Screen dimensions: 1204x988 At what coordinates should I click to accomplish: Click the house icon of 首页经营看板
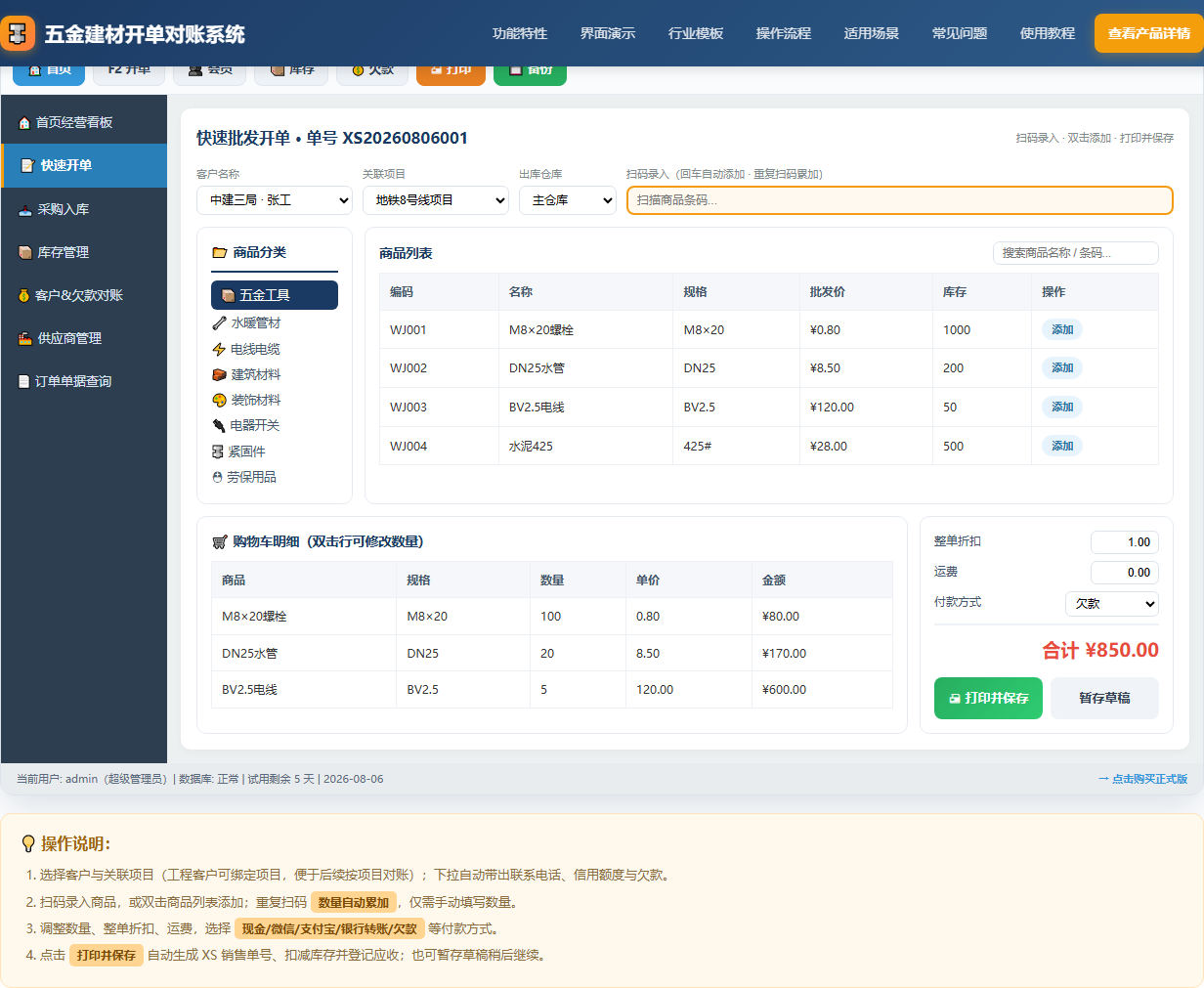[x=25, y=123]
